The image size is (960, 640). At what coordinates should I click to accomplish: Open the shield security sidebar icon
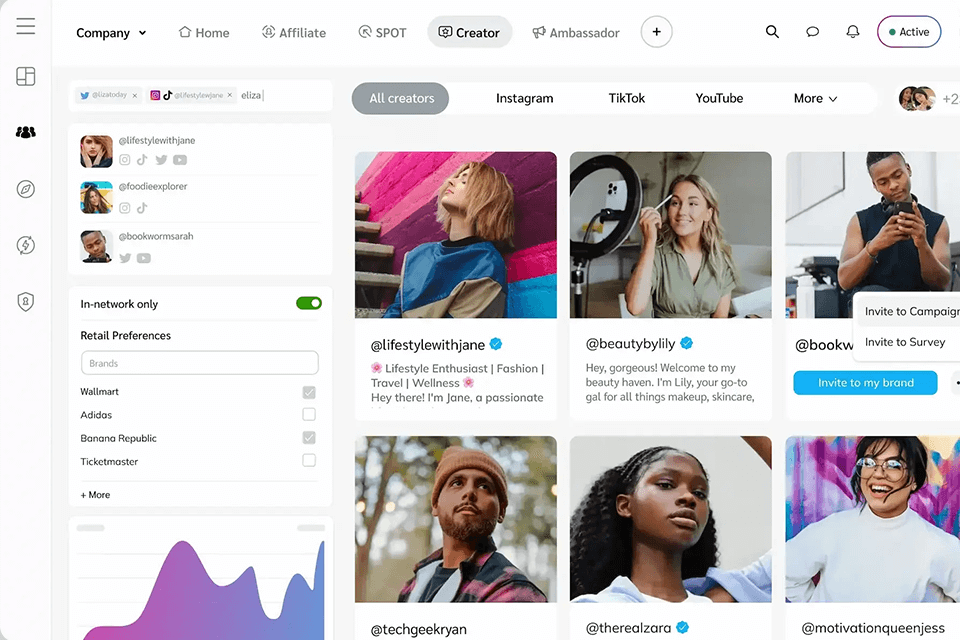pyautogui.click(x=26, y=301)
